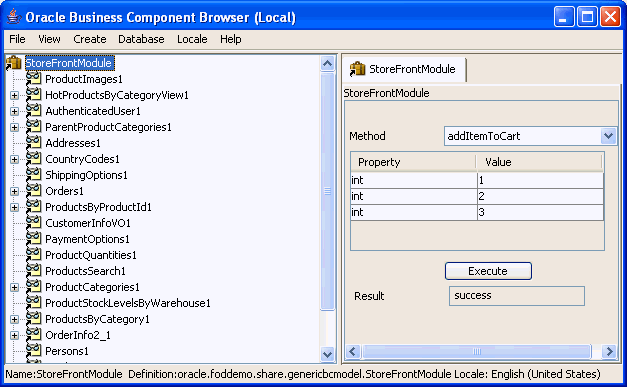Screen dimensions: 627x387
Task: Open the View menu
Action: pos(49,39)
